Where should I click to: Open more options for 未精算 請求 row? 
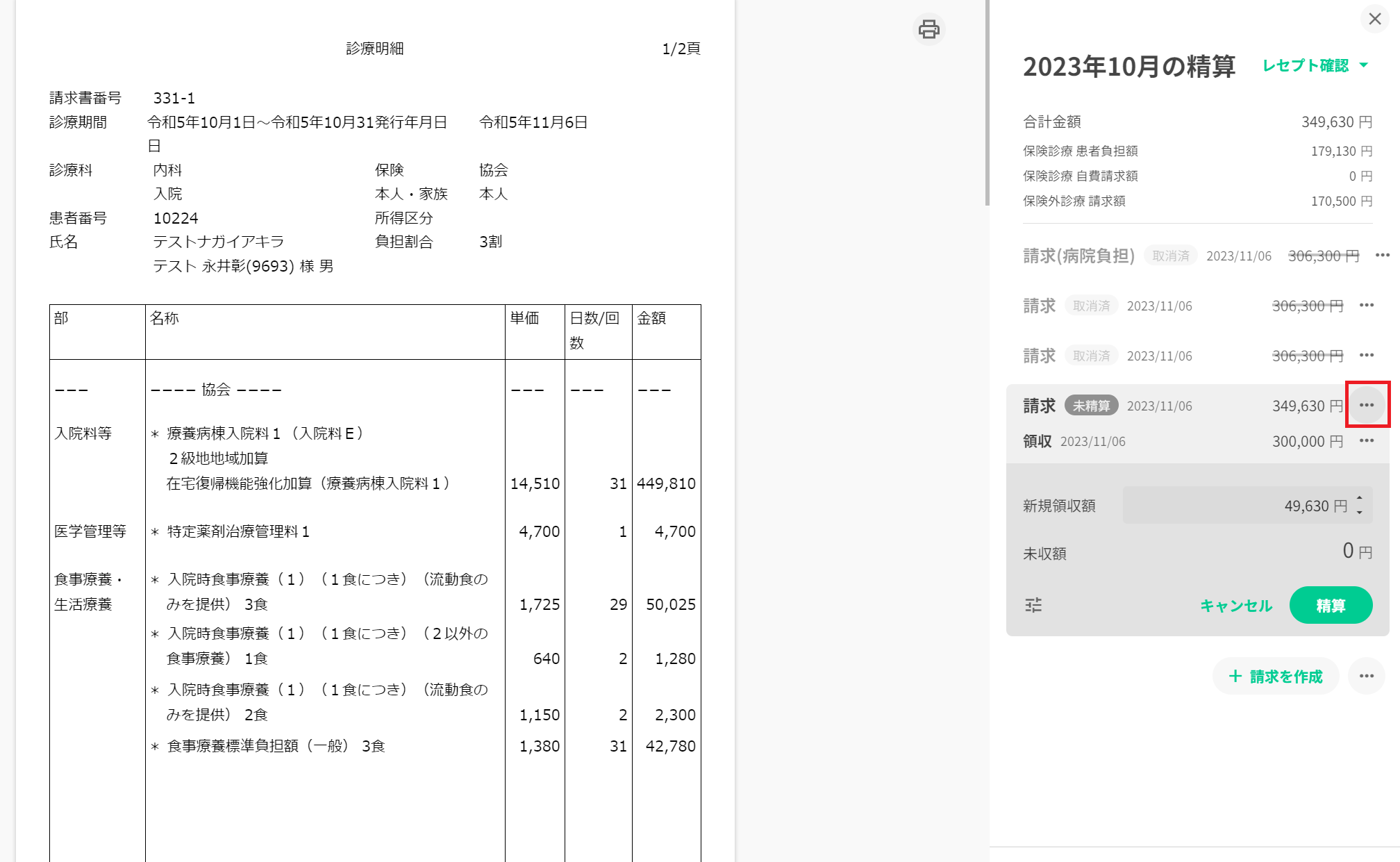[x=1366, y=405]
